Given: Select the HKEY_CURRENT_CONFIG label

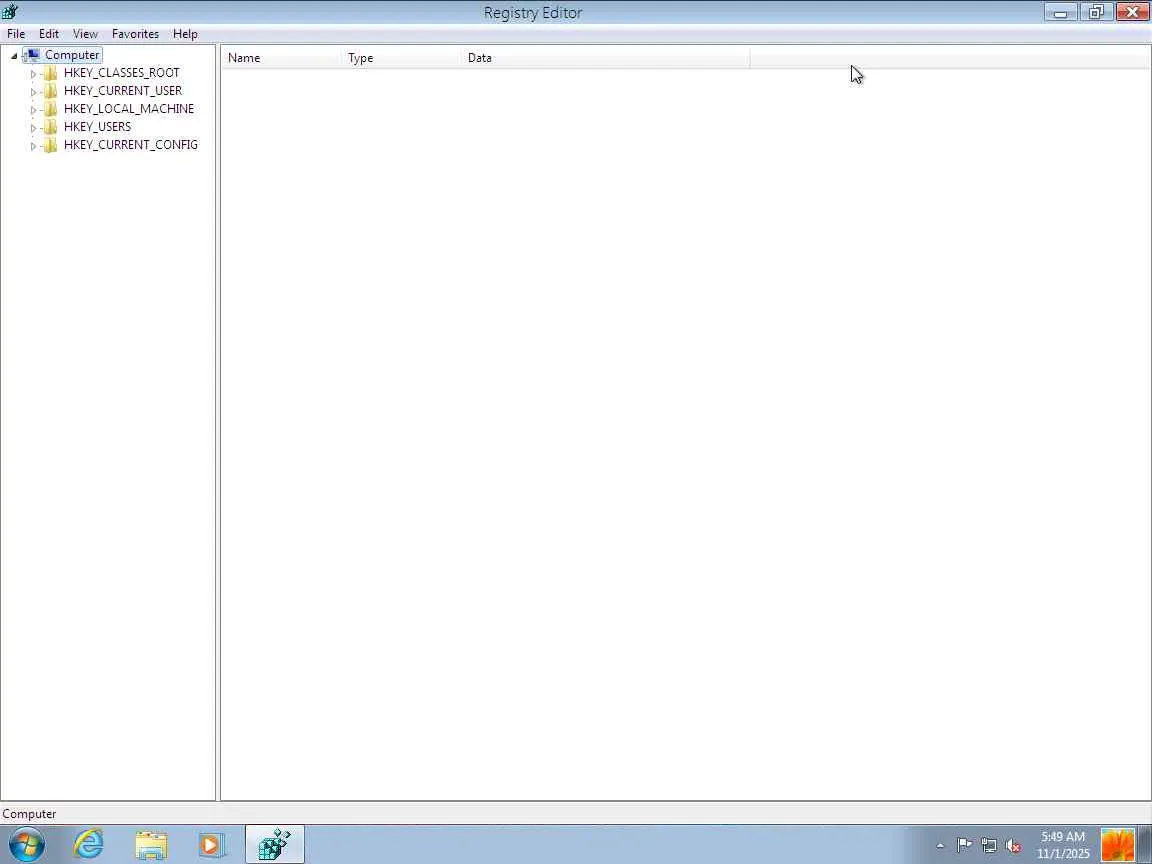Looking at the screenshot, I should click(131, 145).
